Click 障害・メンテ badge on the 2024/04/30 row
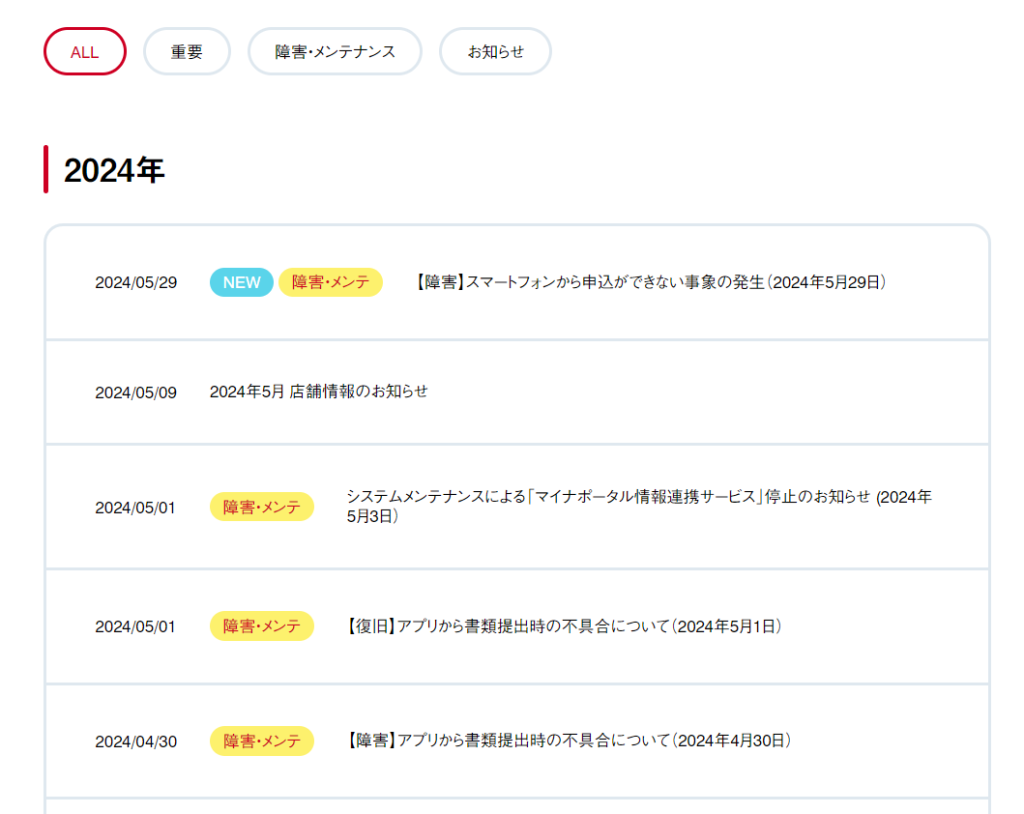This screenshot has height=814, width=1024. tap(261, 741)
